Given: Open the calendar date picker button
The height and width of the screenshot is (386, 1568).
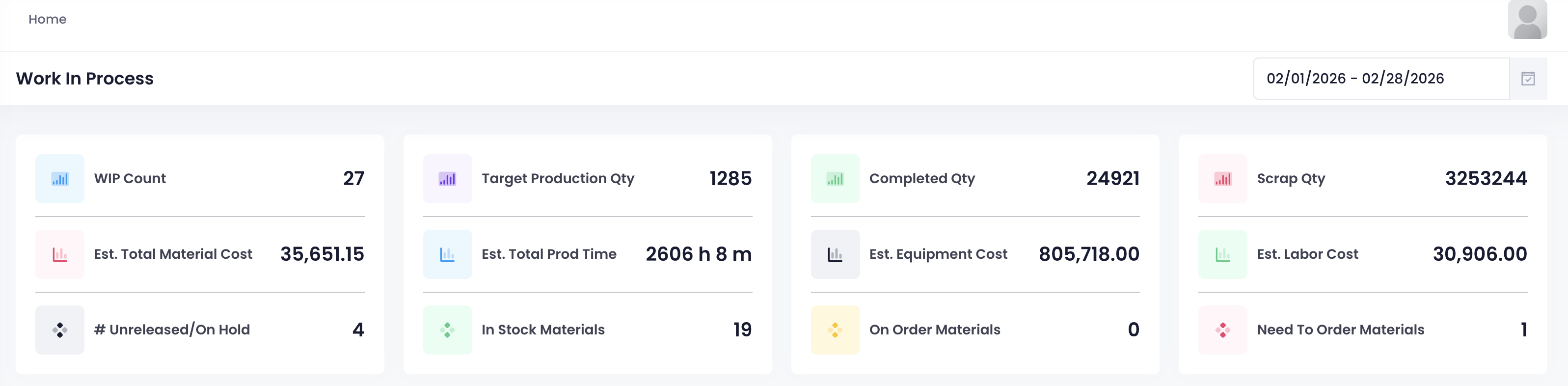Looking at the screenshot, I should (1528, 79).
